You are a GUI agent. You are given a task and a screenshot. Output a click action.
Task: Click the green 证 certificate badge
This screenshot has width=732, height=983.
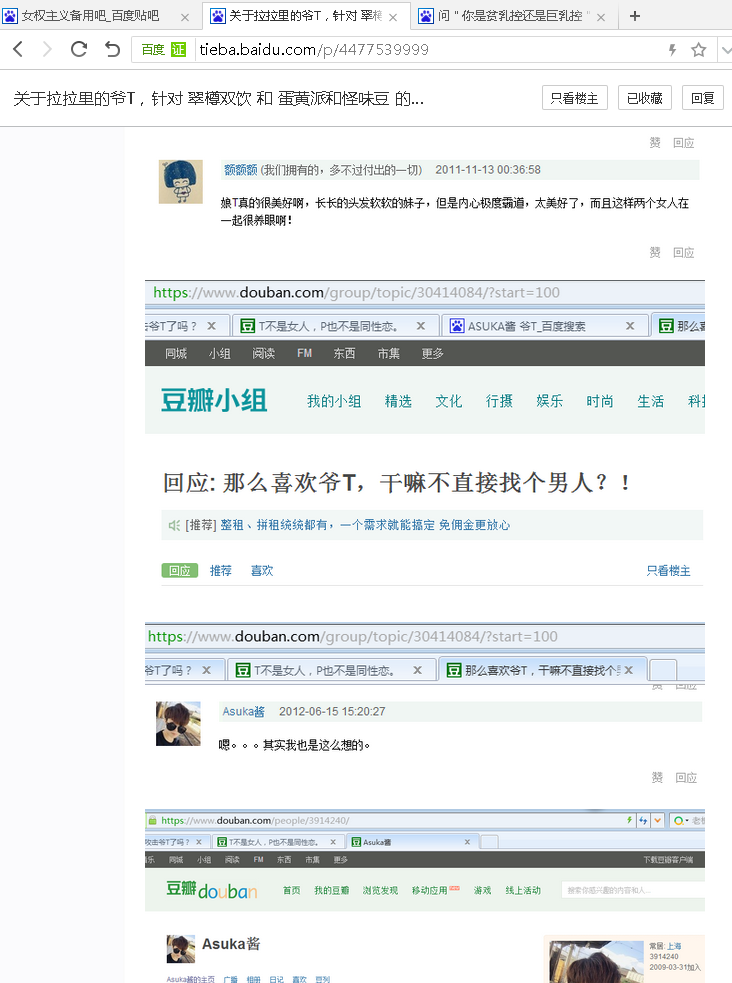(x=179, y=50)
